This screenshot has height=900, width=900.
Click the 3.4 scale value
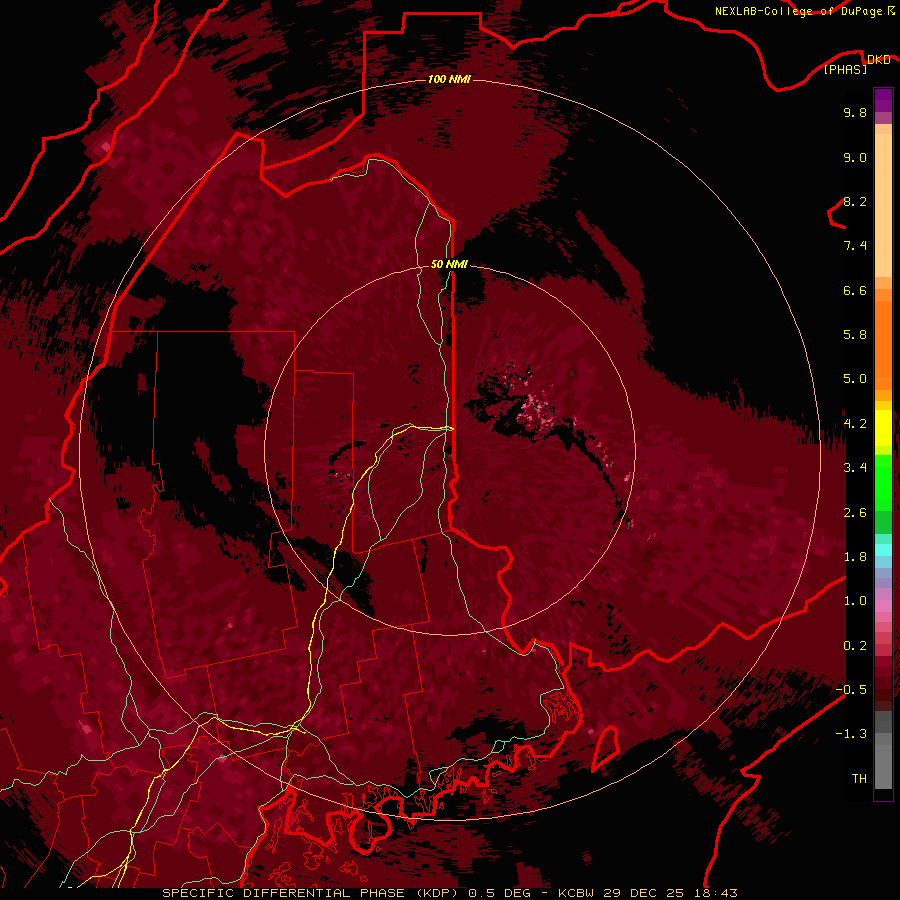(x=855, y=468)
